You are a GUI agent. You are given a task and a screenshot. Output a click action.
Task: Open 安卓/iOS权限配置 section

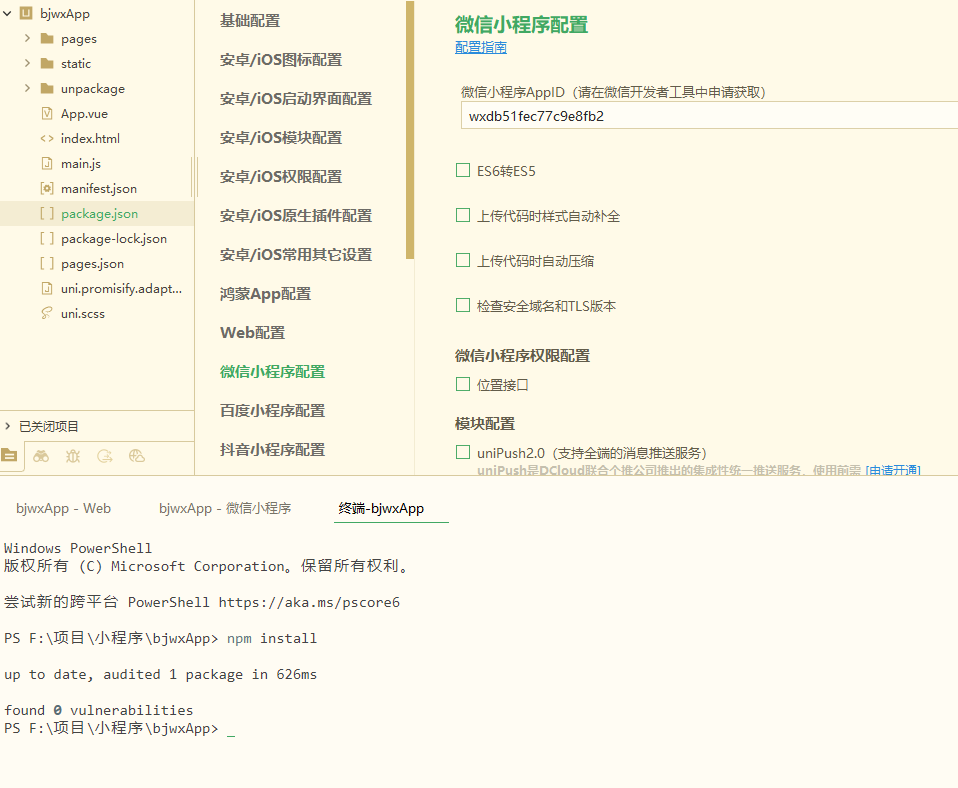281,177
